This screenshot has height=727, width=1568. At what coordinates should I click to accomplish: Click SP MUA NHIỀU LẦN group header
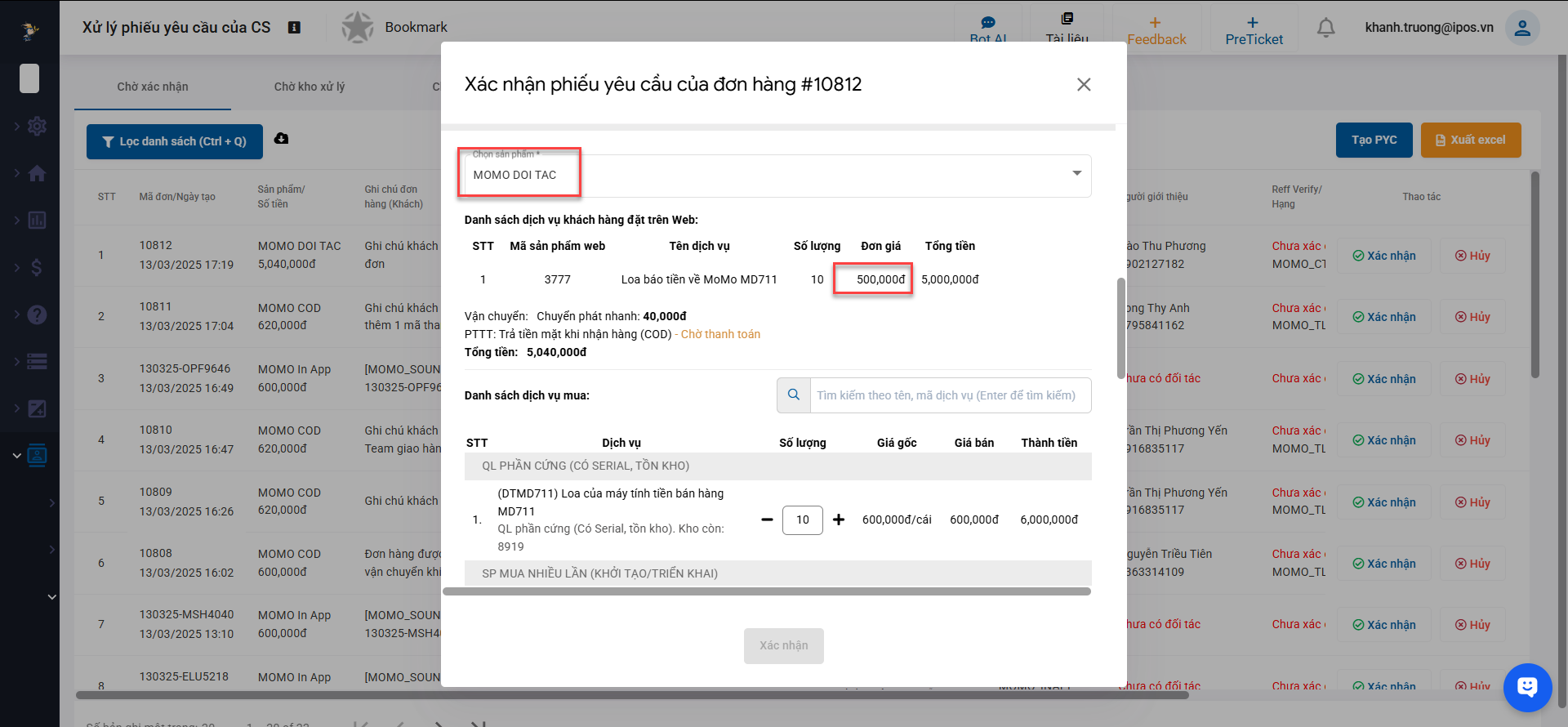point(778,573)
